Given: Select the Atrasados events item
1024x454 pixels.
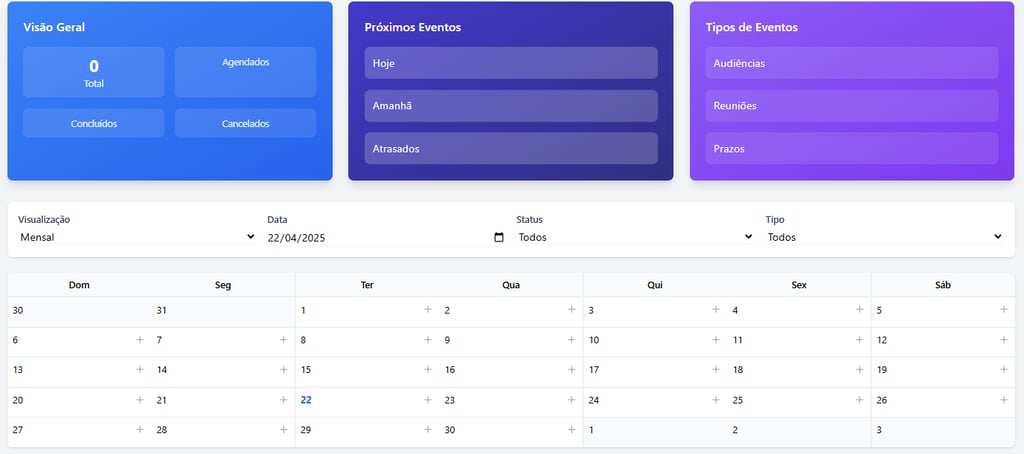Looking at the screenshot, I should pos(511,148).
